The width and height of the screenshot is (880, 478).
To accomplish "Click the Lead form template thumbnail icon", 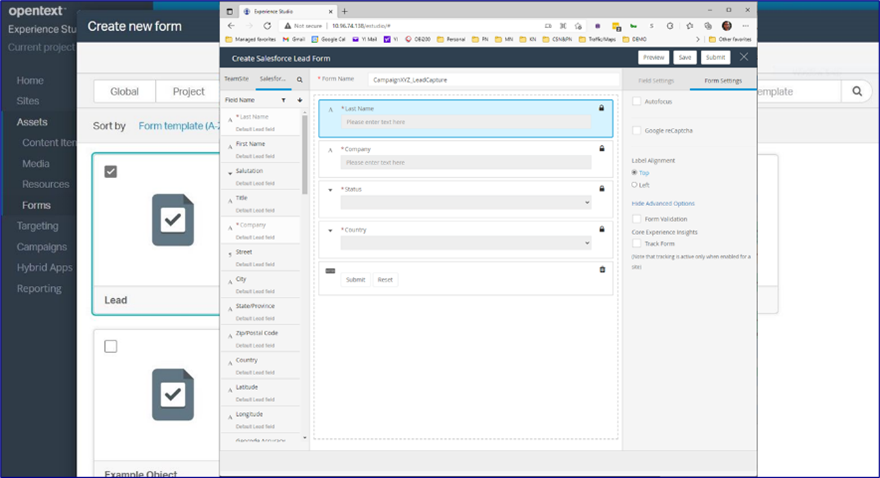I will 173,220.
